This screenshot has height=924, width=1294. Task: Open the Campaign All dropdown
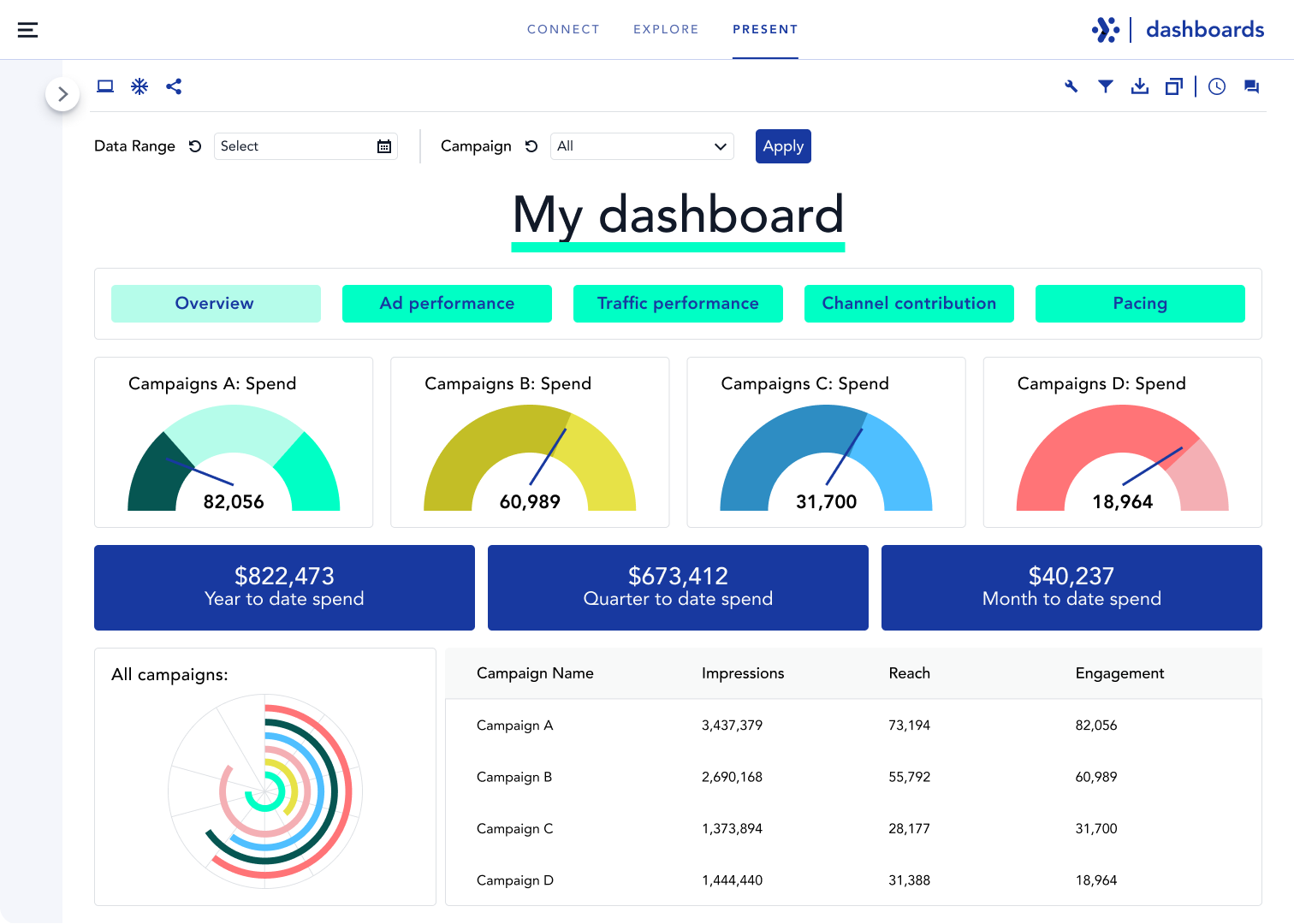[642, 146]
